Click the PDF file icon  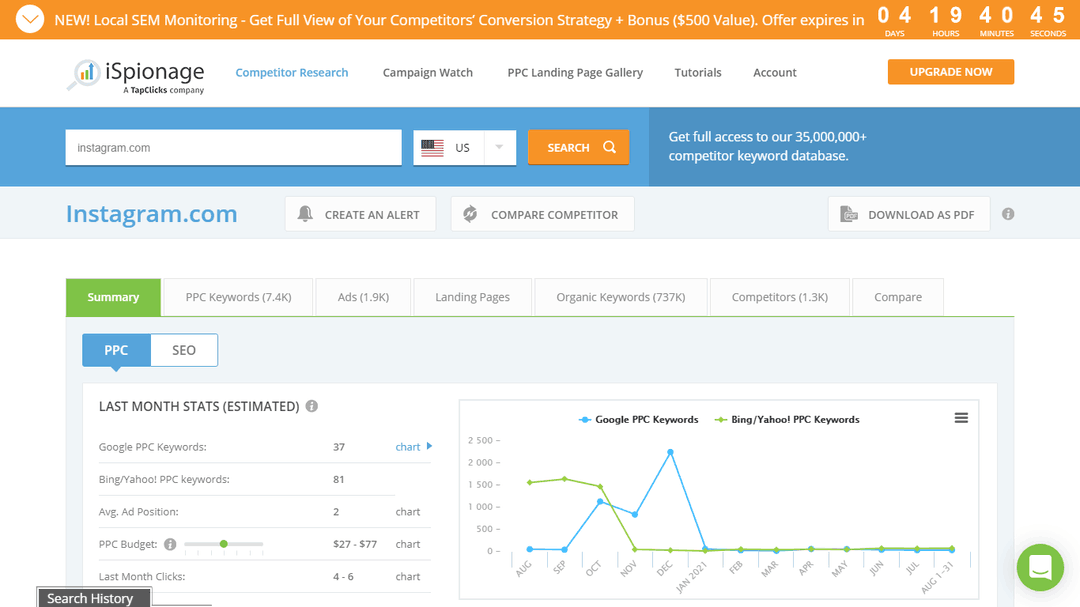click(x=849, y=214)
